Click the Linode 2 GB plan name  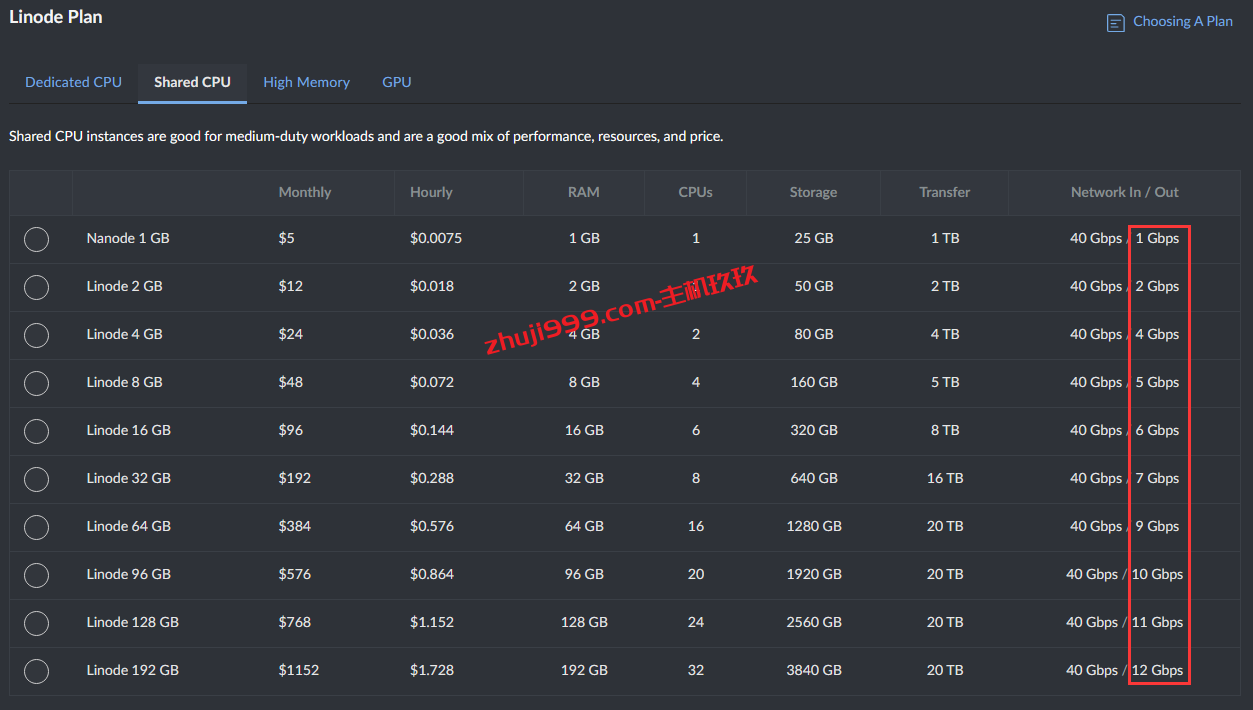(x=125, y=286)
